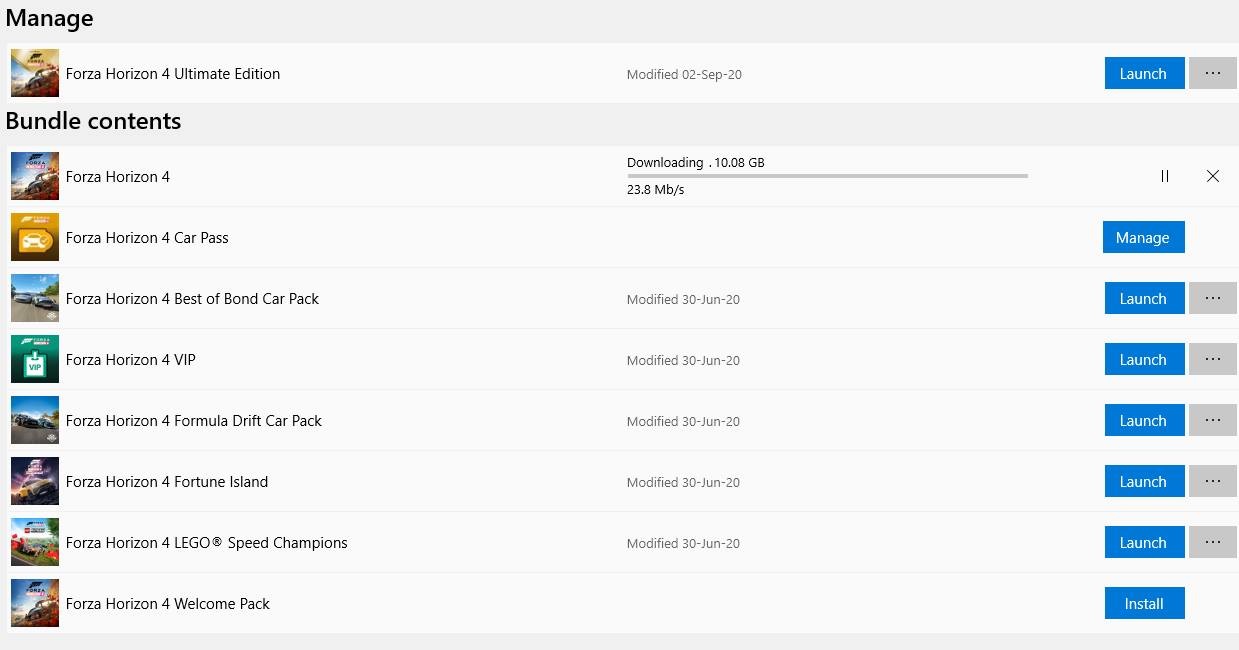Launch Forza Horizon 4 VIP
This screenshot has width=1239, height=650.
[1144, 359]
